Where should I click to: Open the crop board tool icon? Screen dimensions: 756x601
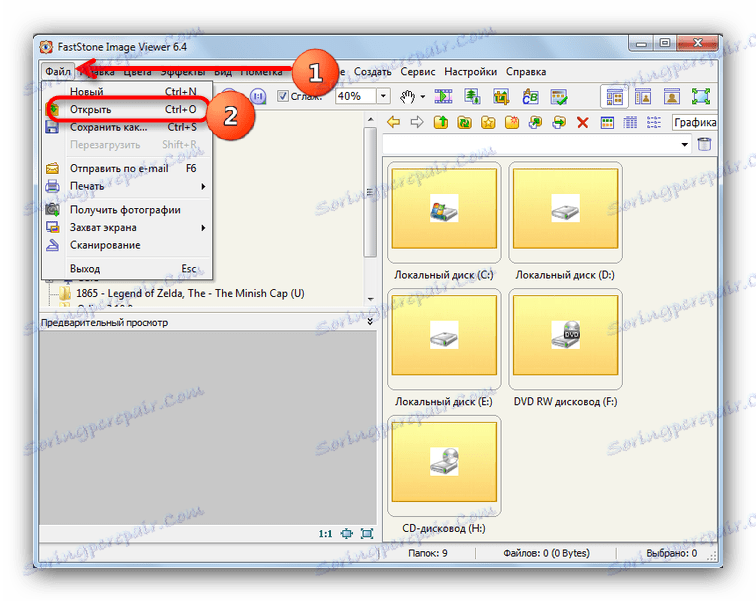(x=501, y=96)
